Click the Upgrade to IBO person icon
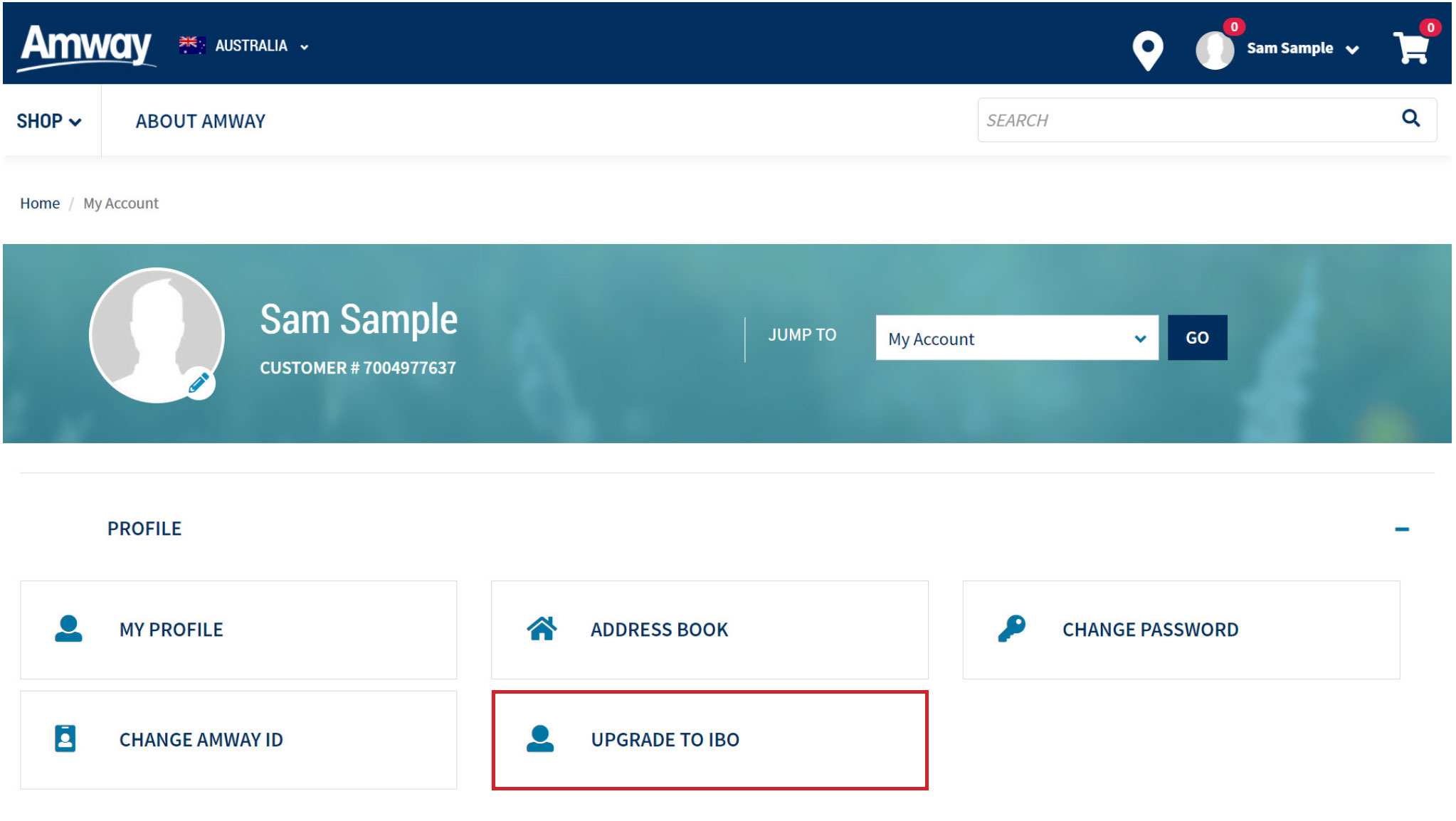1456x821 pixels. click(x=540, y=738)
